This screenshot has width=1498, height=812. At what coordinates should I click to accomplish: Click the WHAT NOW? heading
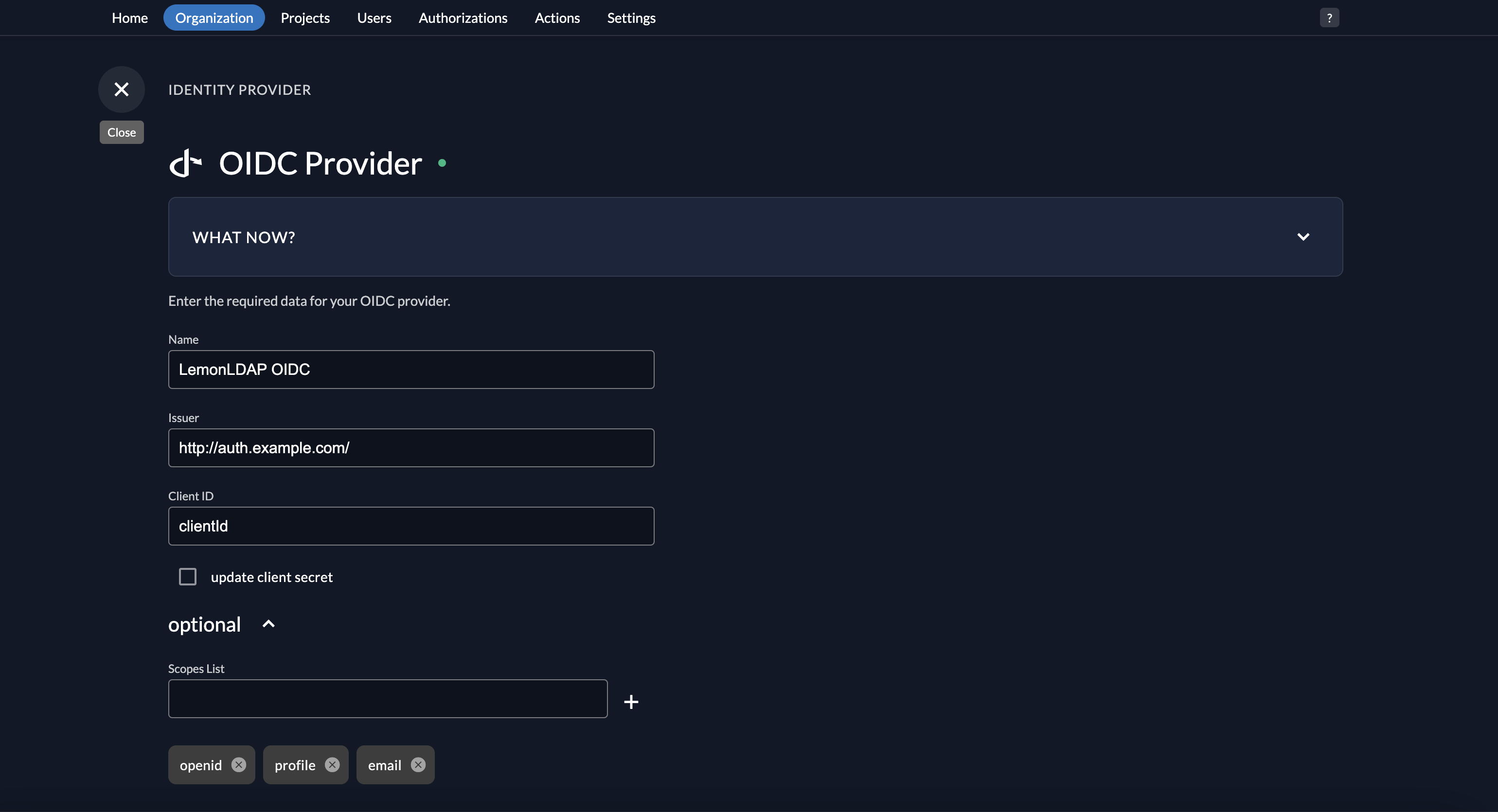[x=244, y=237]
